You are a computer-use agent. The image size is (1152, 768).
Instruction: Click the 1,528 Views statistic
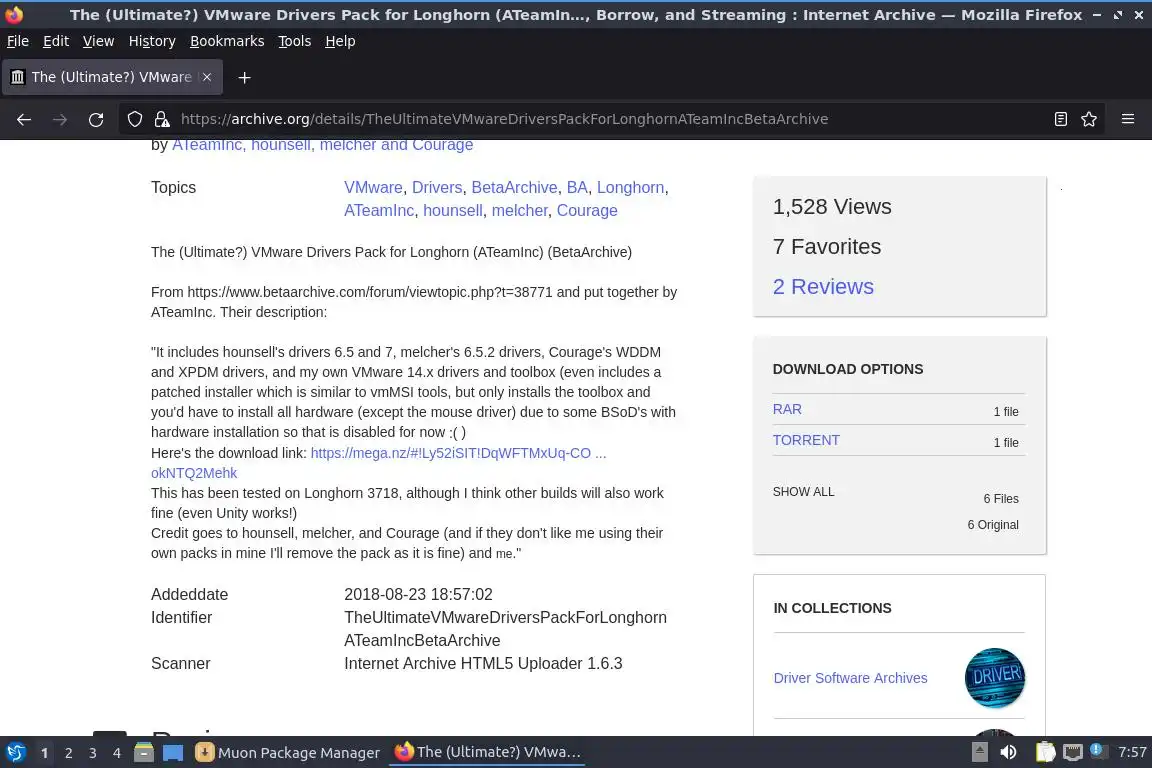[832, 207]
